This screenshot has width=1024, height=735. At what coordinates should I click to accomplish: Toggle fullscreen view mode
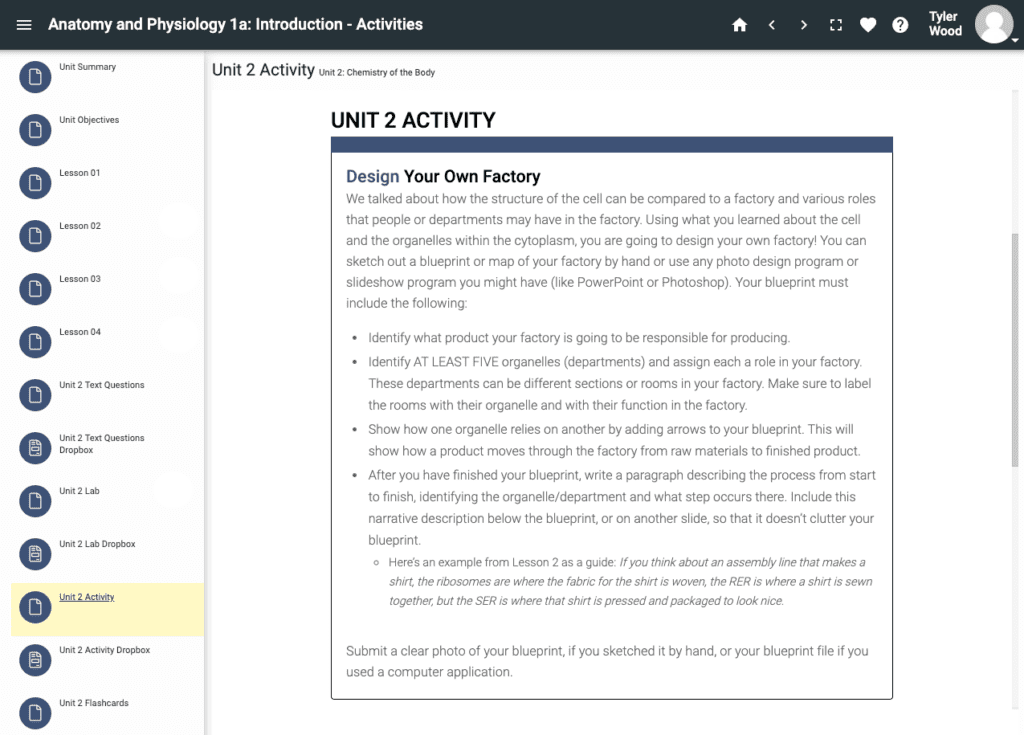tap(836, 25)
